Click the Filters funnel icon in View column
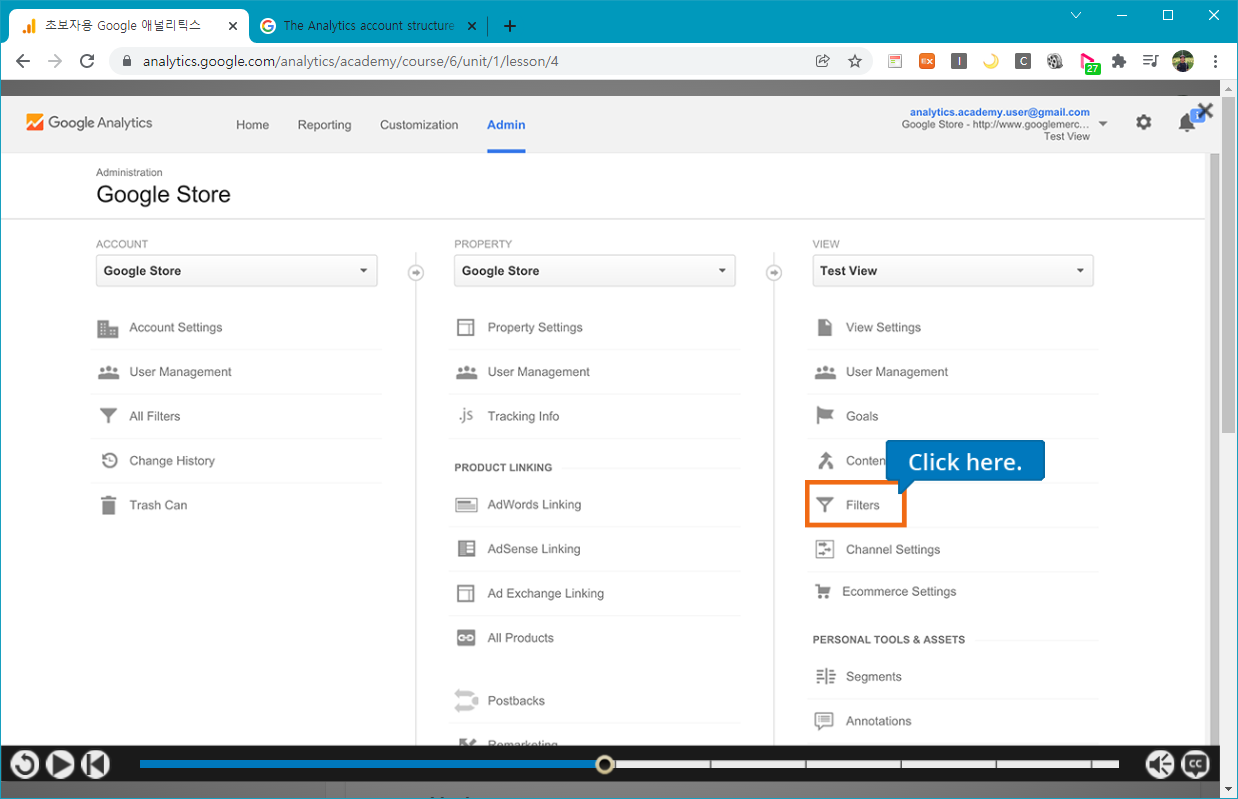Screen dimensions: 1238x799 pos(824,505)
